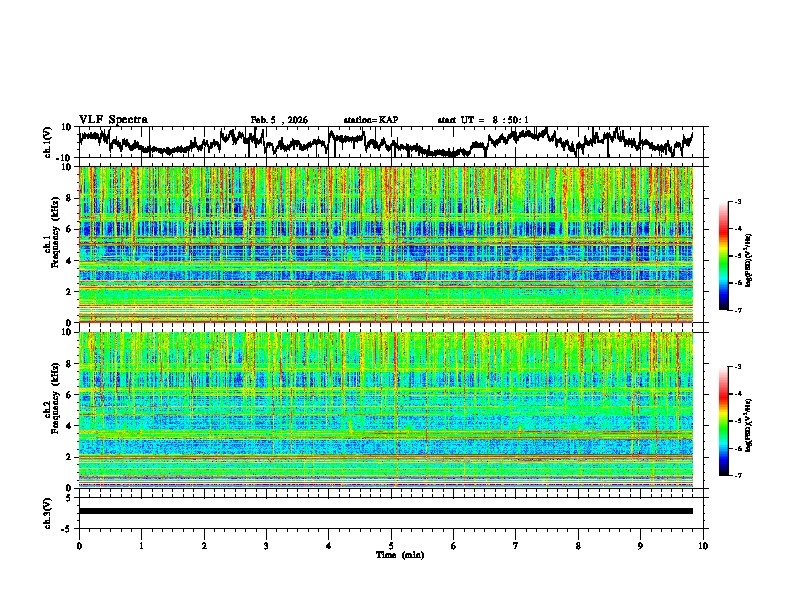Click the "8" kHz tick of ch.2 spectrogram
This screenshot has height=612, width=792.
[x=70, y=364]
